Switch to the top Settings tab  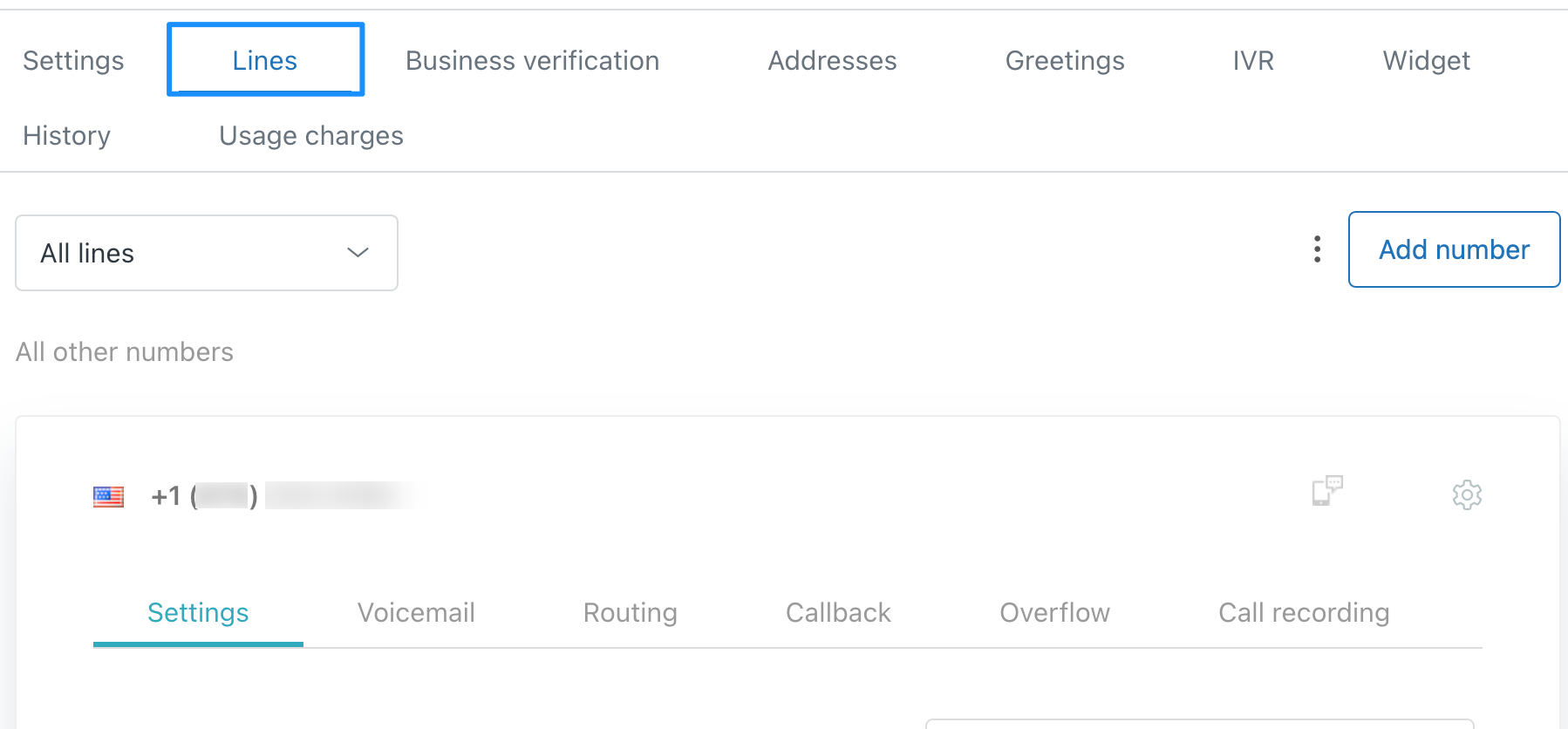coord(73,60)
